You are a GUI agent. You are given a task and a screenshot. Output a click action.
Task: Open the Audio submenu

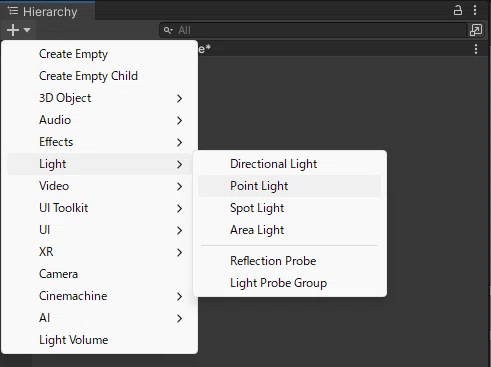pyautogui.click(x=99, y=120)
